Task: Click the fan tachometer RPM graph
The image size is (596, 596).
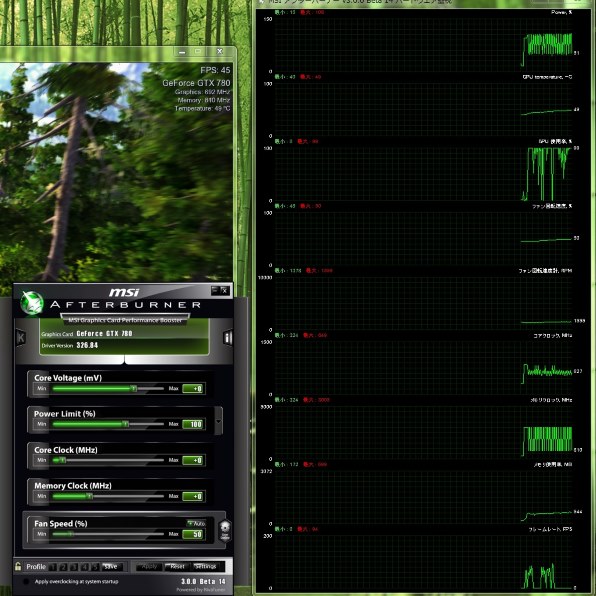Action: click(x=423, y=304)
